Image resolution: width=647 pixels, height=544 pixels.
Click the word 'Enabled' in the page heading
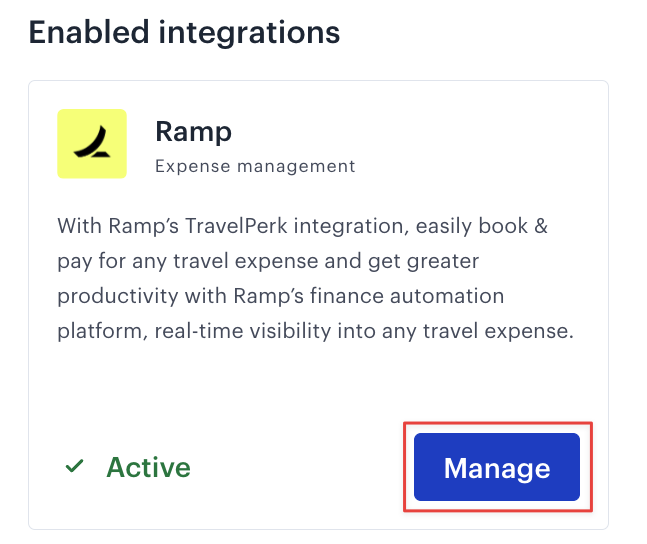(89, 32)
